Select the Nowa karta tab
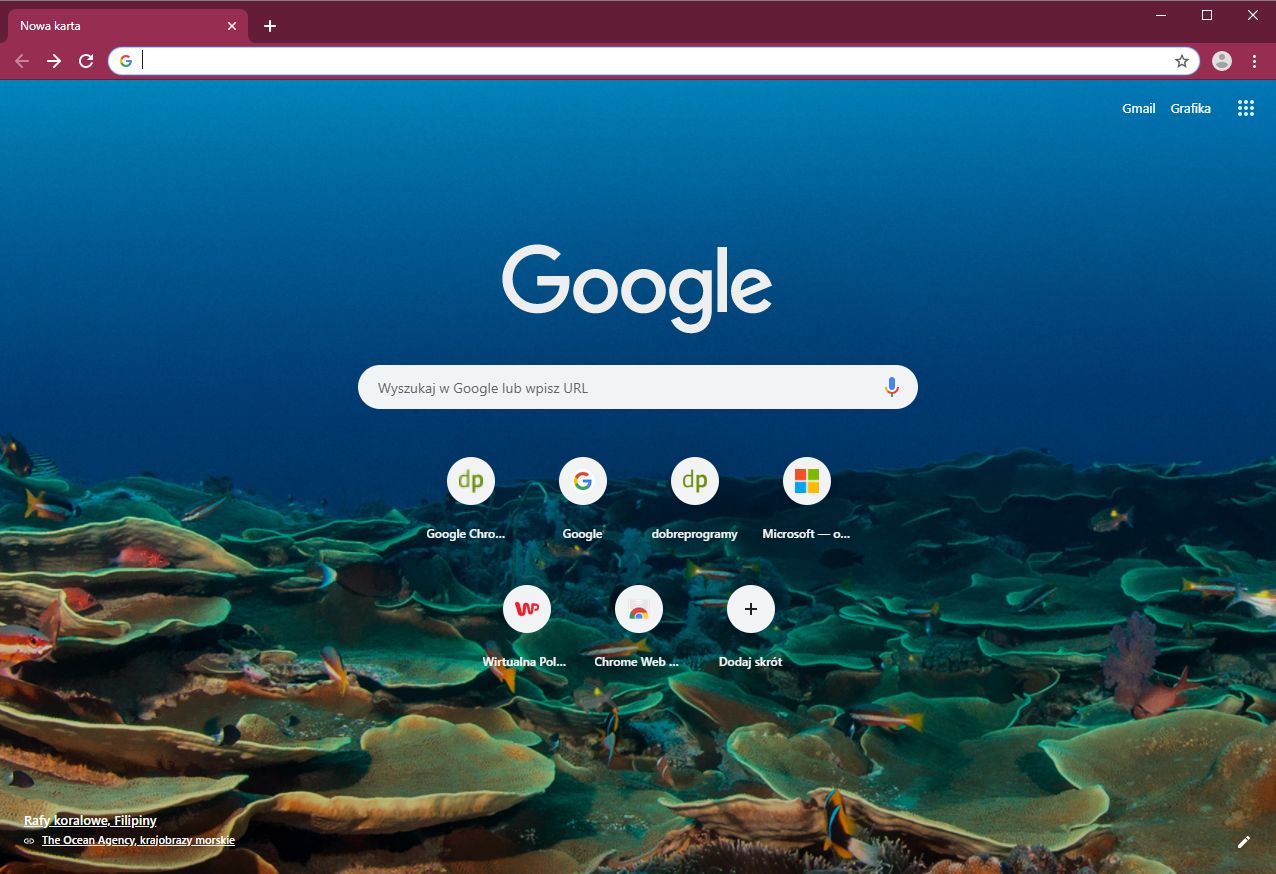 [x=128, y=26]
